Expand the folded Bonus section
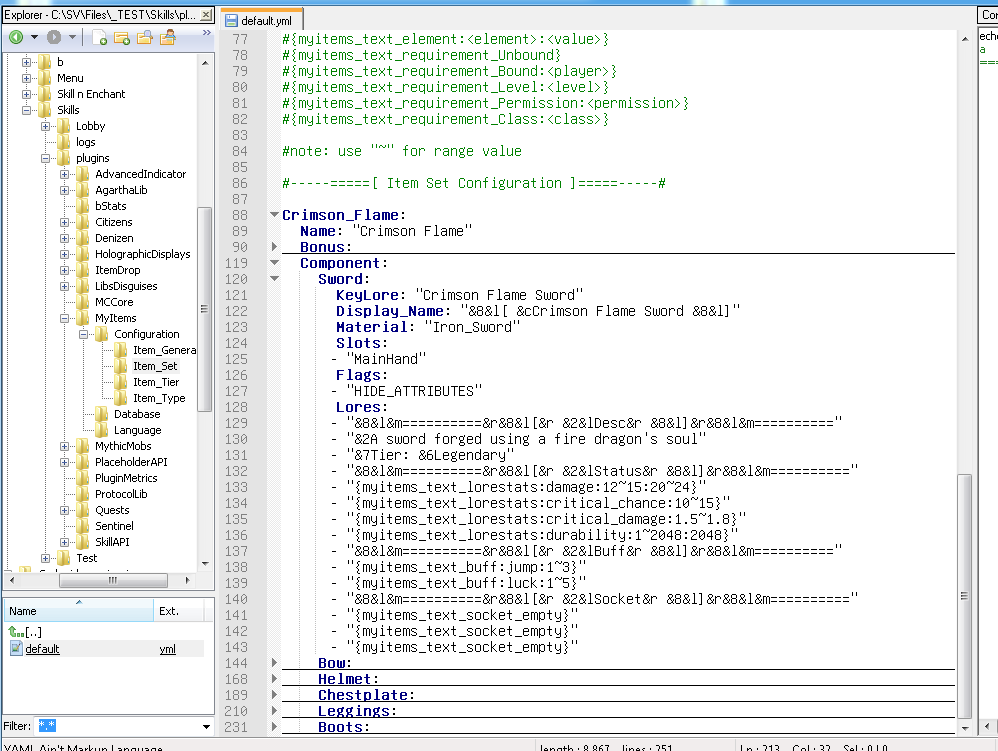998x751 pixels. pos(275,247)
